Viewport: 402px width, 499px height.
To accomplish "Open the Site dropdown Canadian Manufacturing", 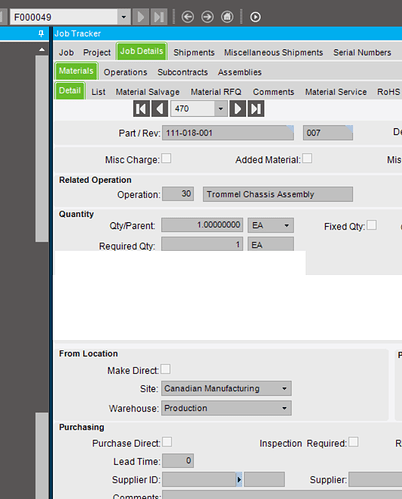I will pos(226,389).
